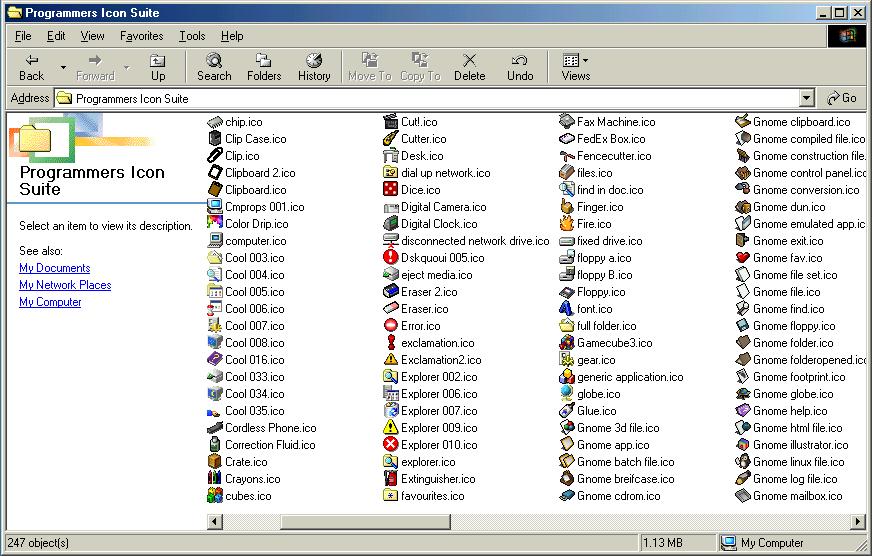Open the My Documents link
872x556 pixels.
54,268
